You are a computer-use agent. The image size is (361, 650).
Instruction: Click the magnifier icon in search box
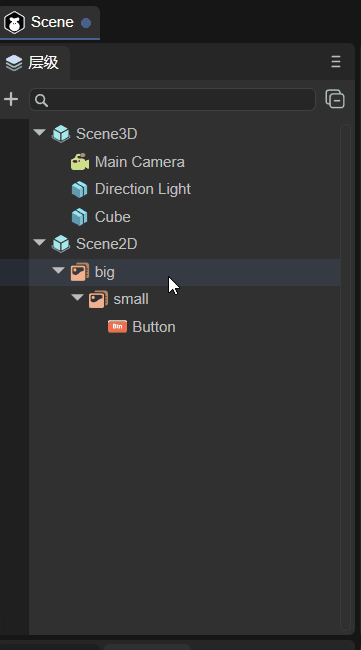pyautogui.click(x=41, y=100)
